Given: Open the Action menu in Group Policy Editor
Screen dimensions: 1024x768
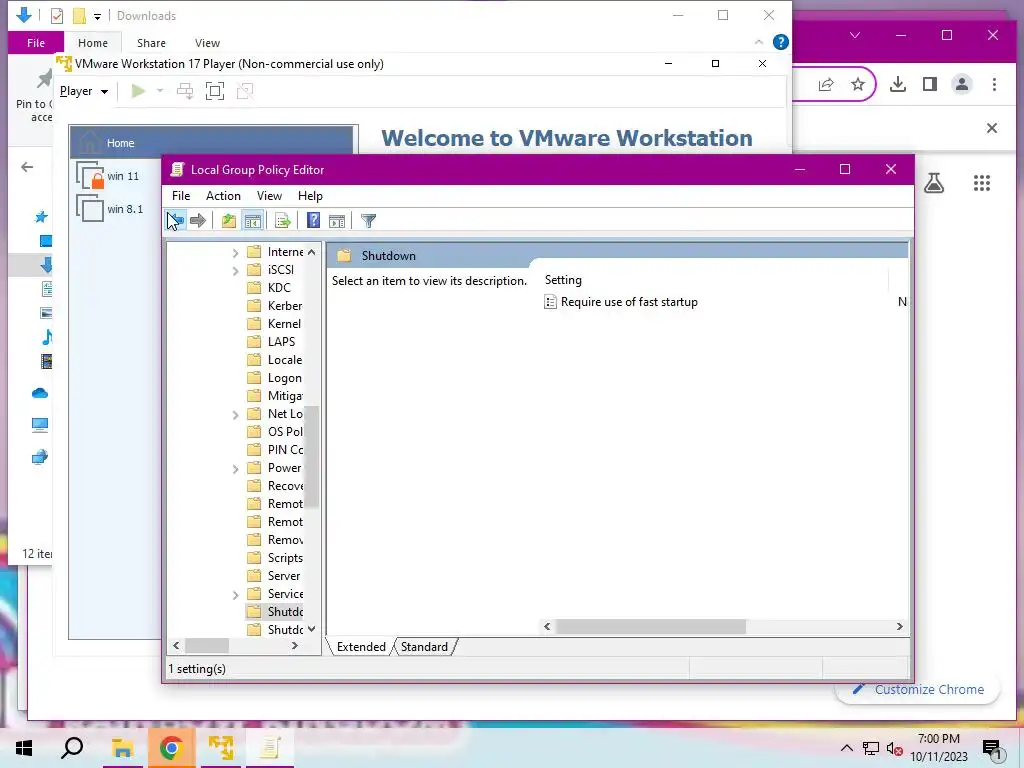Looking at the screenshot, I should click(223, 196).
